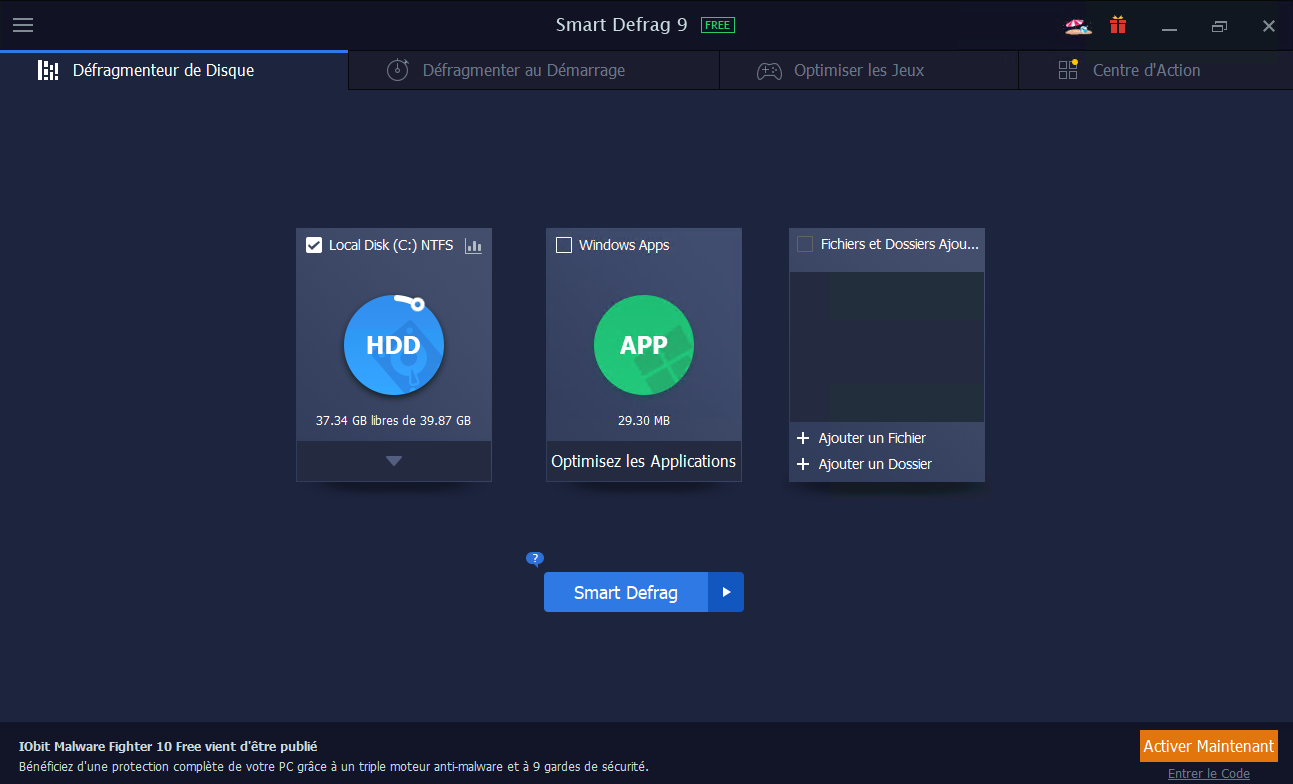Open Défragmenter au Démarrage tab
Screen dimensions: 1293x784
(x=534, y=70)
